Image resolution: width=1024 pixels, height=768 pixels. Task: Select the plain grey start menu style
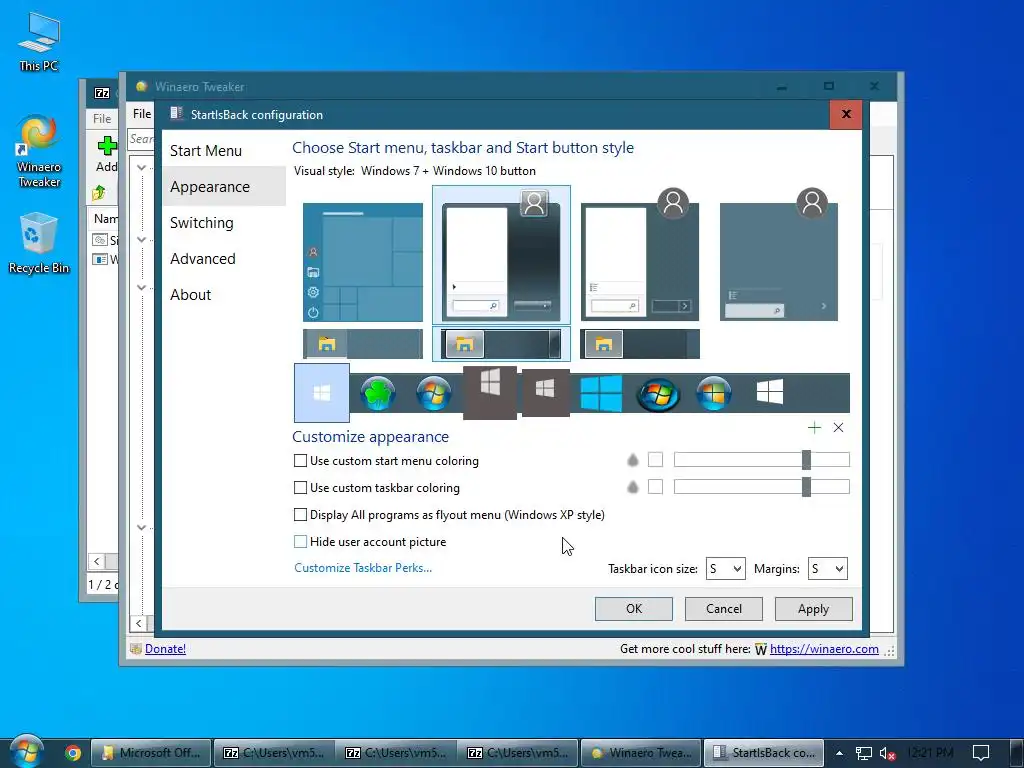pos(778,255)
